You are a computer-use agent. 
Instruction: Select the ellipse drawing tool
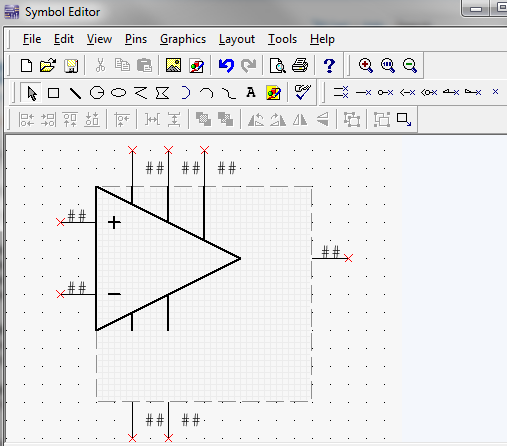coord(118,93)
